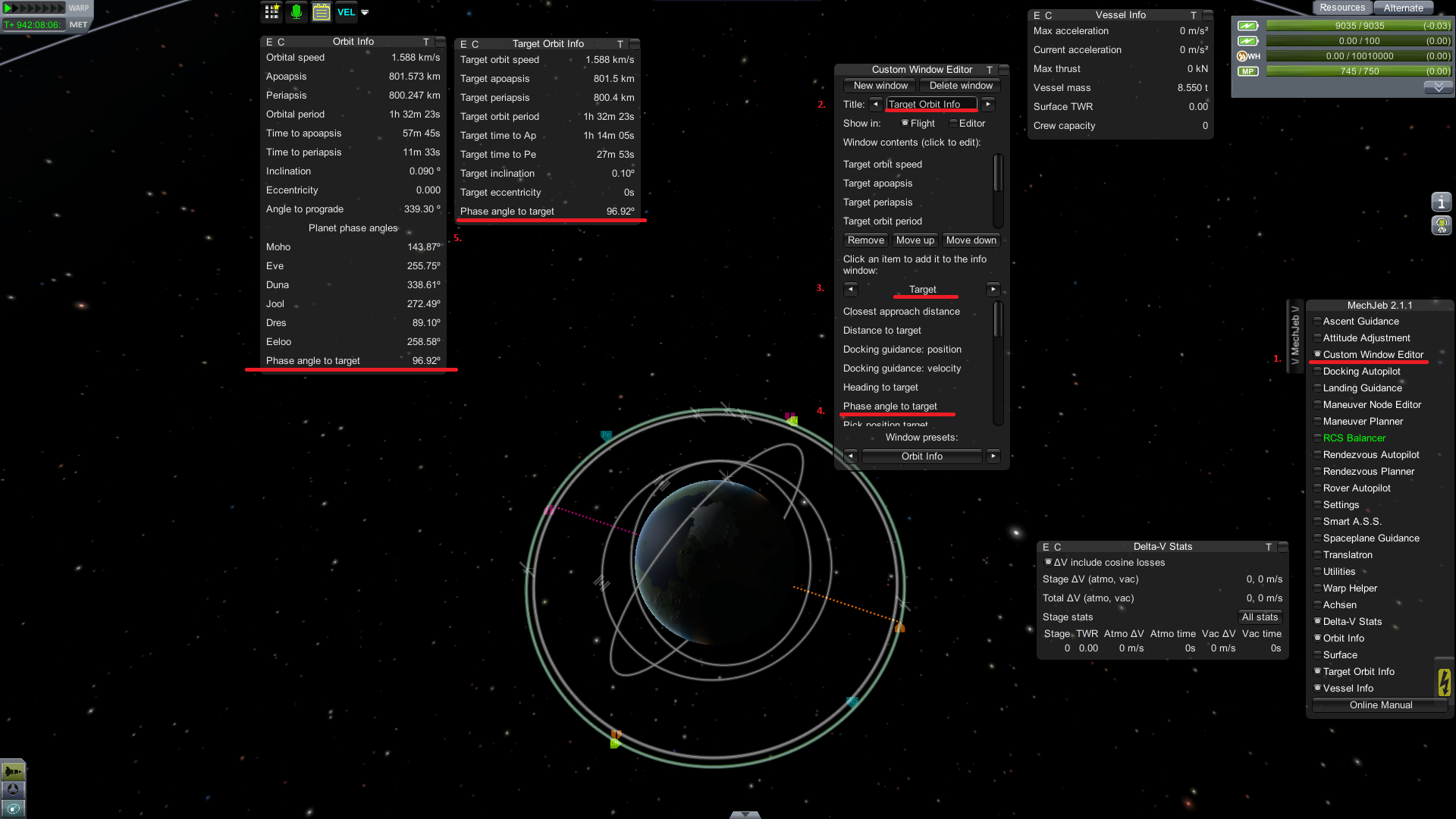
Task: Open the dropdown arrow next to VEL
Action: coord(365,12)
